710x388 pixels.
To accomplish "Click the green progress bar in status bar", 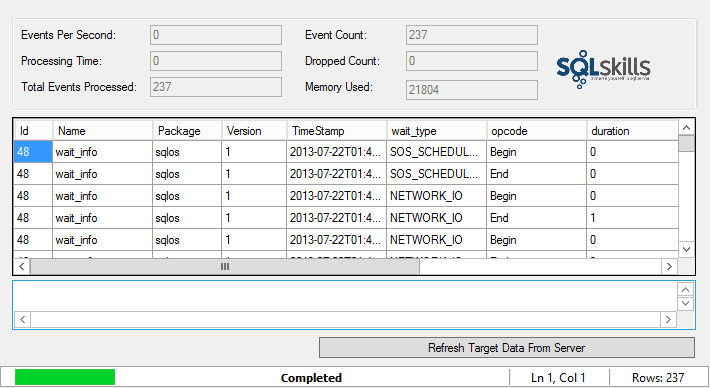I will (65, 377).
